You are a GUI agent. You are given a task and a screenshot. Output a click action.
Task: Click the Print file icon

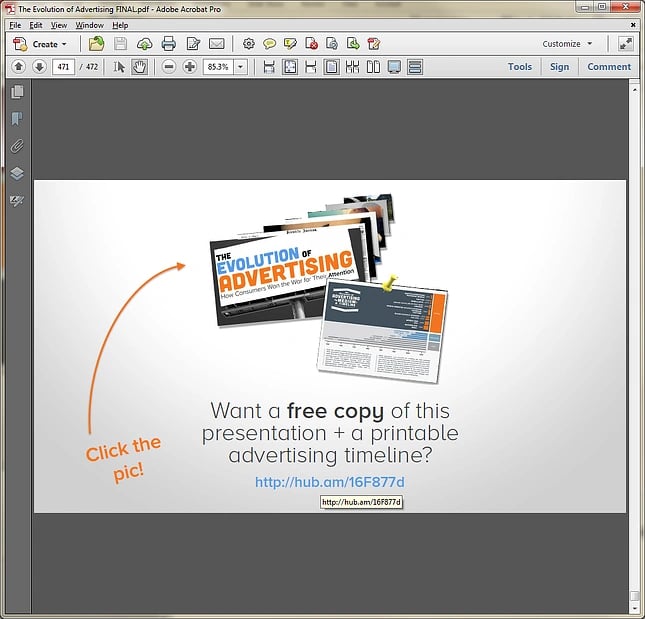click(x=168, y=44)
